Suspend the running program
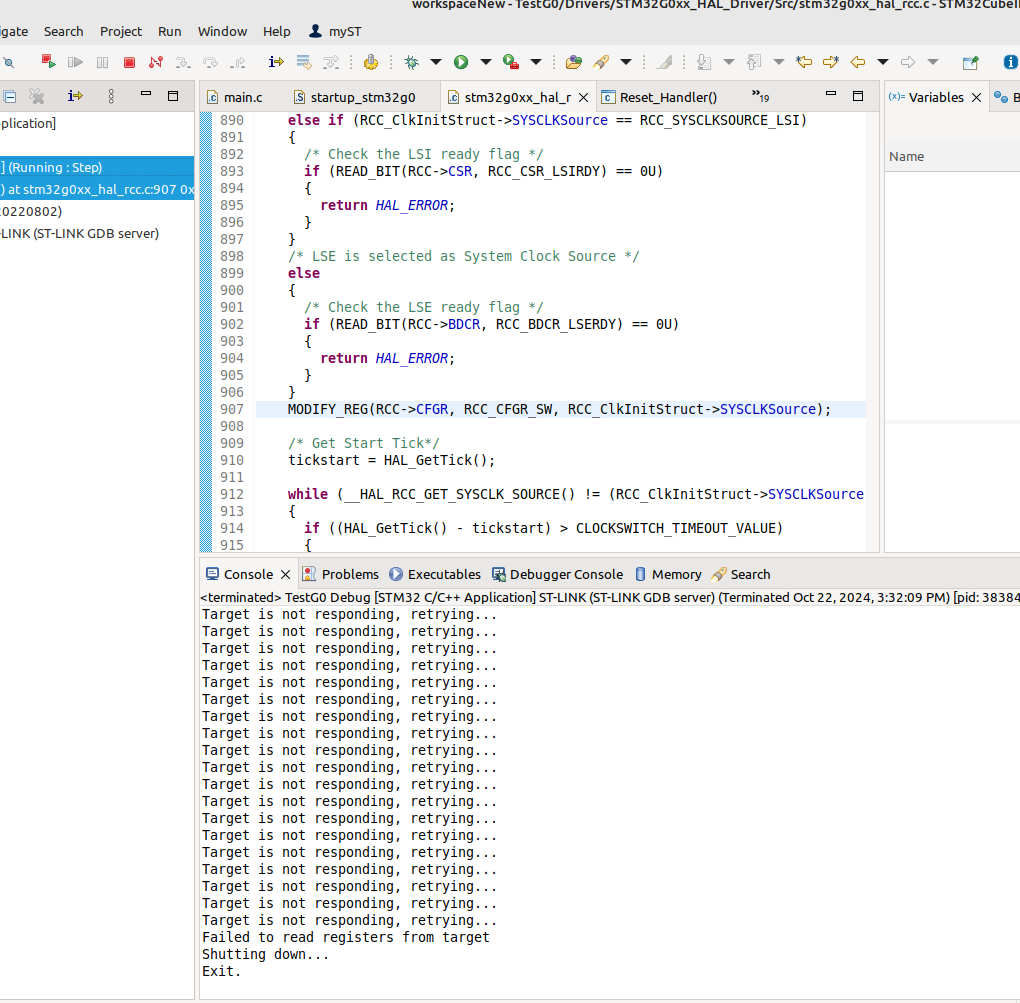1020x1003 pixels. click(x=102, y=62)
